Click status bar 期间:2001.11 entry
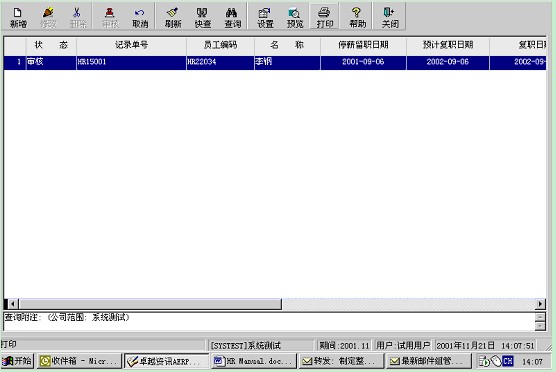556x372 pixels. click(344, 345)
